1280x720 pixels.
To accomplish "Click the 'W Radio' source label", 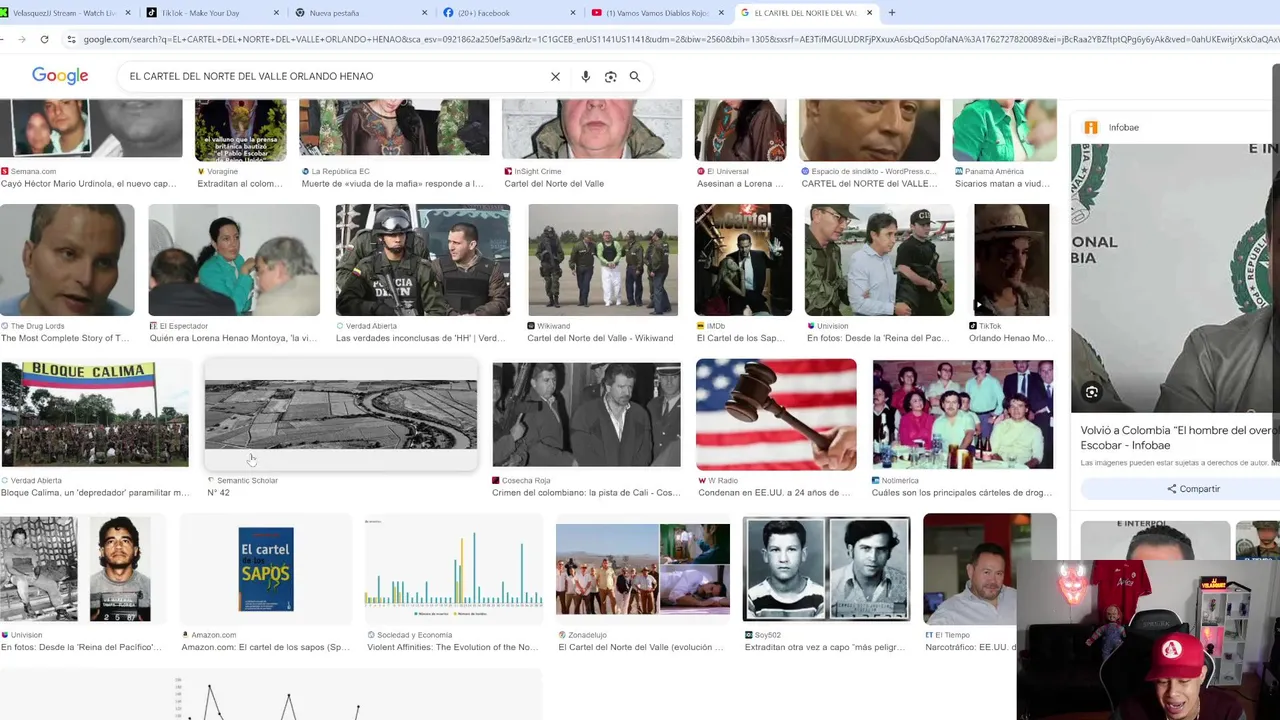I will (723, 481).
